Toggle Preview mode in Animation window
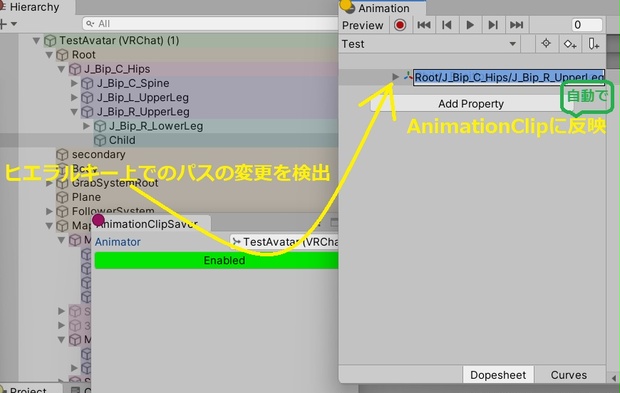This screenshot has height=393, width=620. point(363,25)
